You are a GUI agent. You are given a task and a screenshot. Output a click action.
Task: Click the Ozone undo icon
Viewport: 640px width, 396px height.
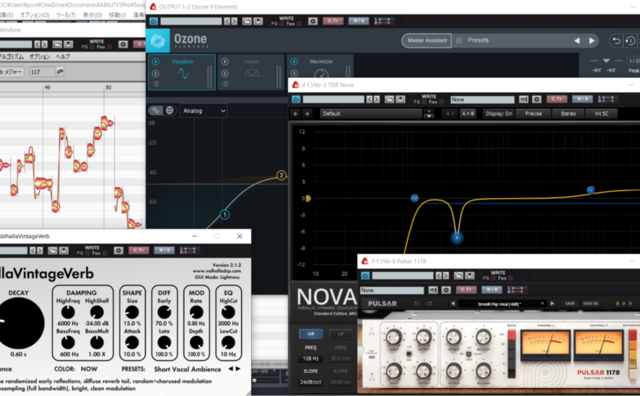(616, 40)
